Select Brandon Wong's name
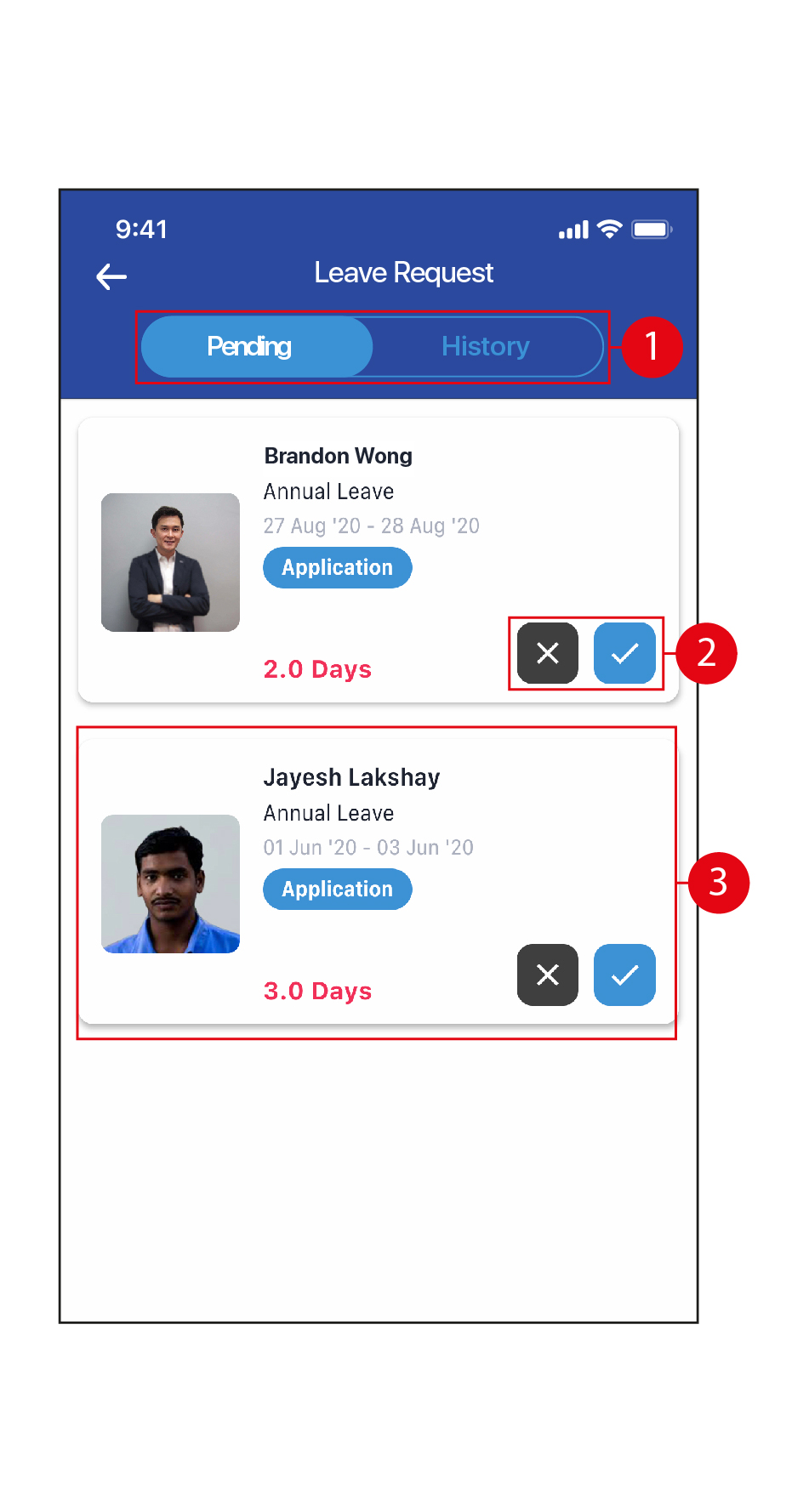 [x=339, y=457]
